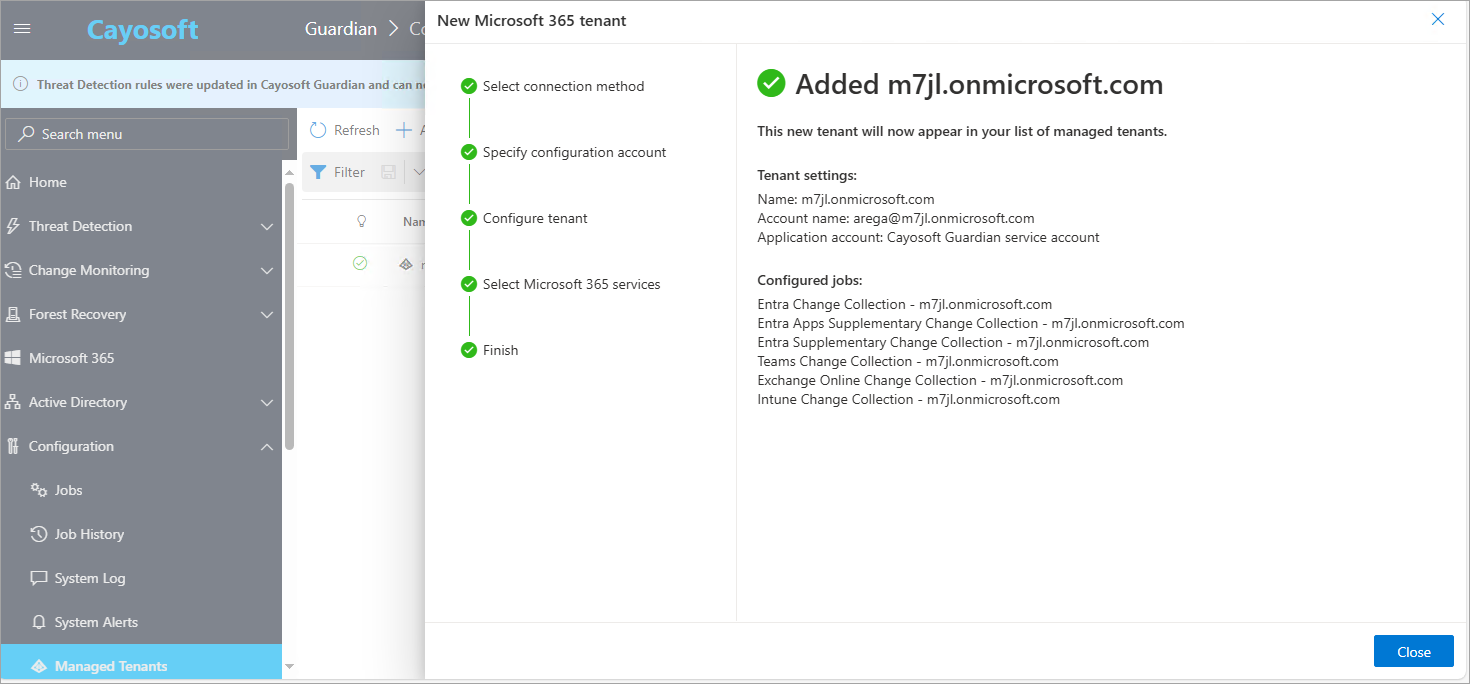
Task: Click the Filter button label
Action: pyautogui.click(x=349, y=172)
